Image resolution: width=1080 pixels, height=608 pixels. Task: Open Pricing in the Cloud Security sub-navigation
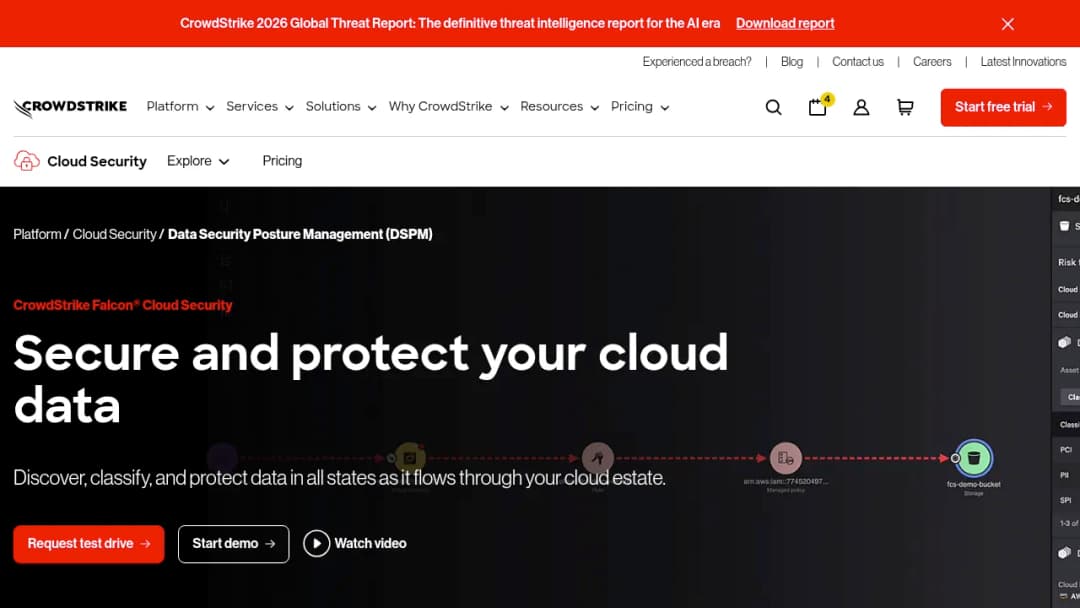click(282, 161)
